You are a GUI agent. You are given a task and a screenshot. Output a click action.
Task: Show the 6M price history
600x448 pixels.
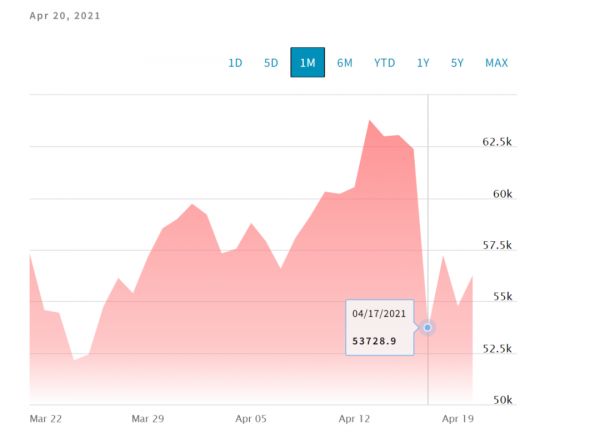345,63
